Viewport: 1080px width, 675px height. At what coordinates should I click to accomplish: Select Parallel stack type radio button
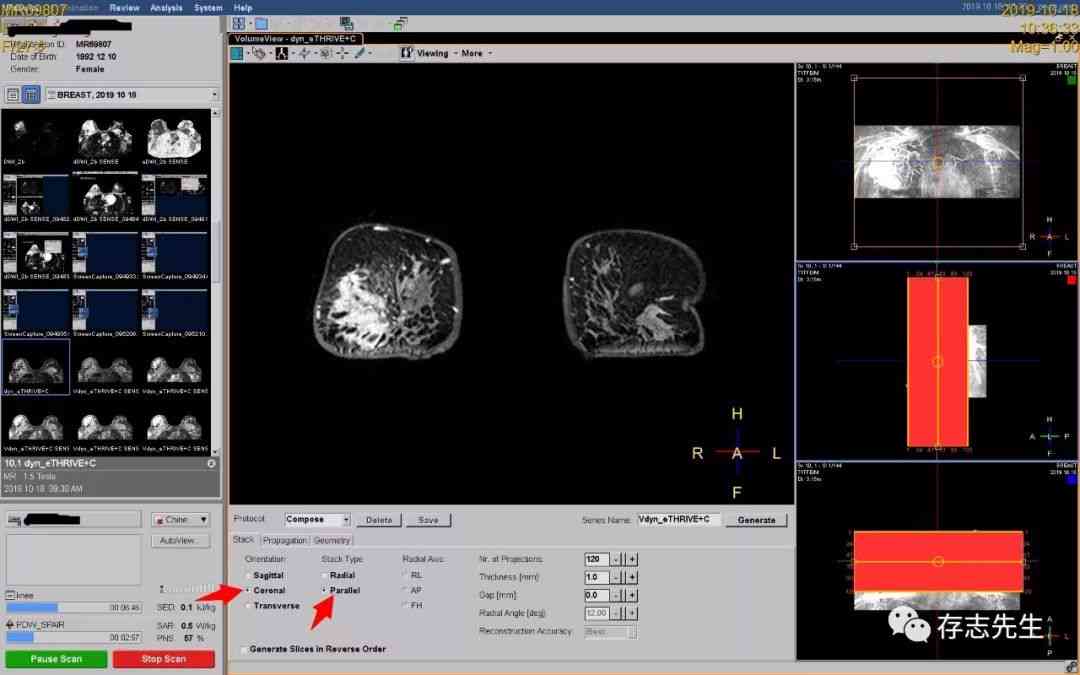coord(324,590)
